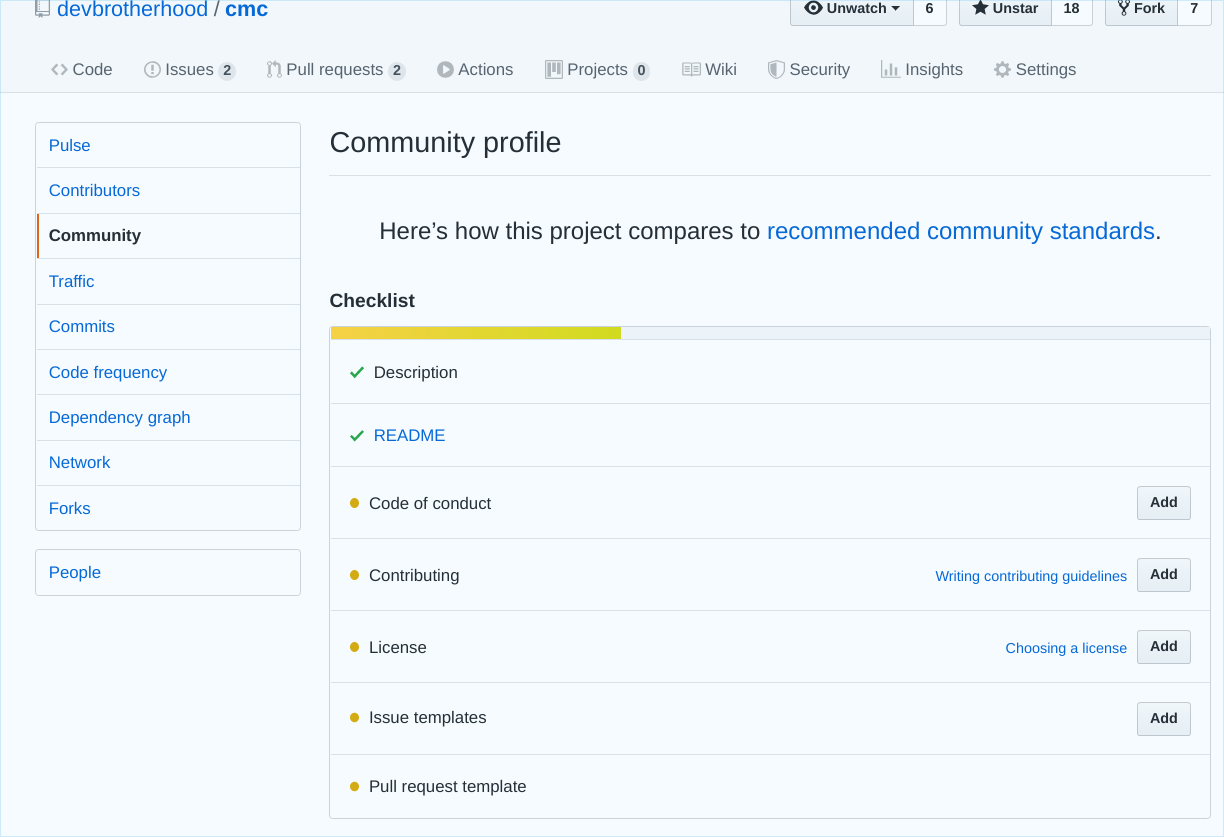The width and height of the screenshot is (1224, 837).
Task: Click the Community profile heading
Action: [x=445, y=143]
